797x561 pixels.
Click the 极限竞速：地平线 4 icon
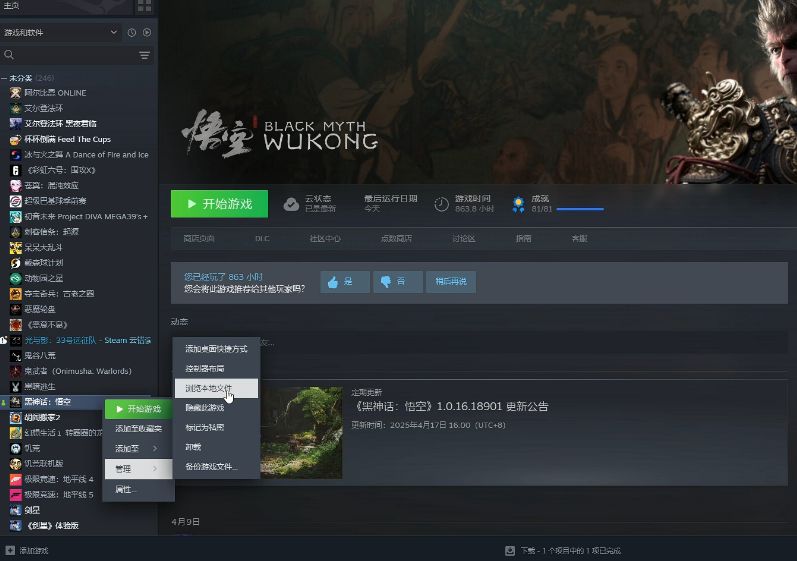click(x=16, y=479)
